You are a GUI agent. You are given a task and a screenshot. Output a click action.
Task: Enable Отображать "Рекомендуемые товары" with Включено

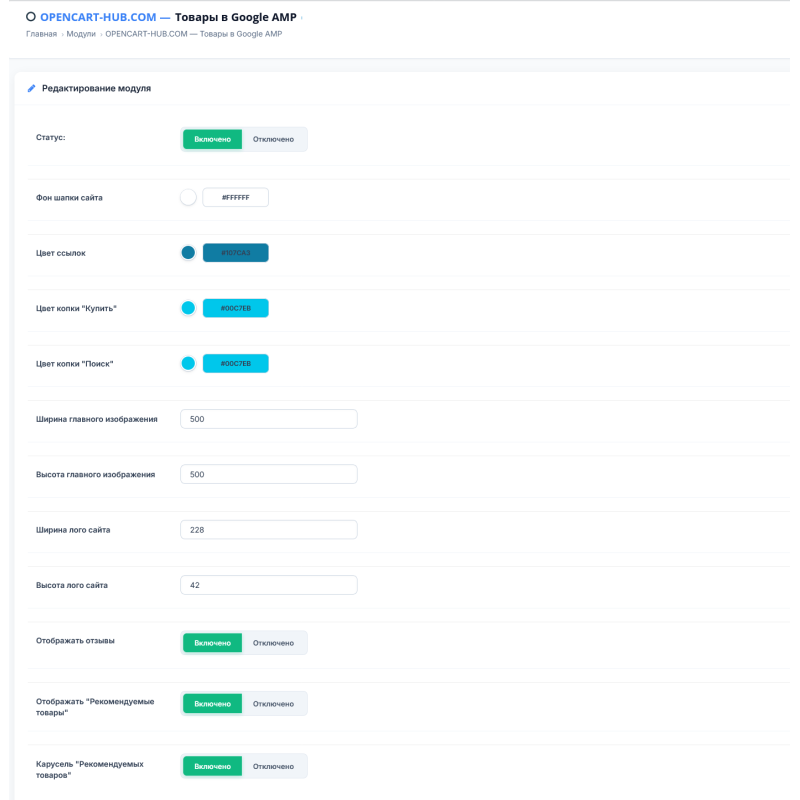(212, 704)
